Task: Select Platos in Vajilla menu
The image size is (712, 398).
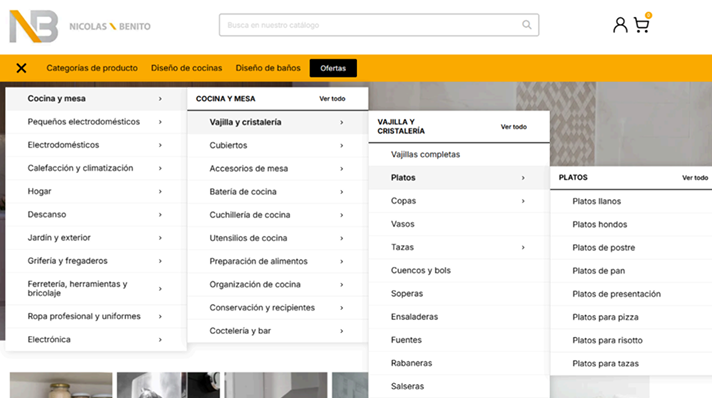Action: pyautogui.click(x=459, y=178)
